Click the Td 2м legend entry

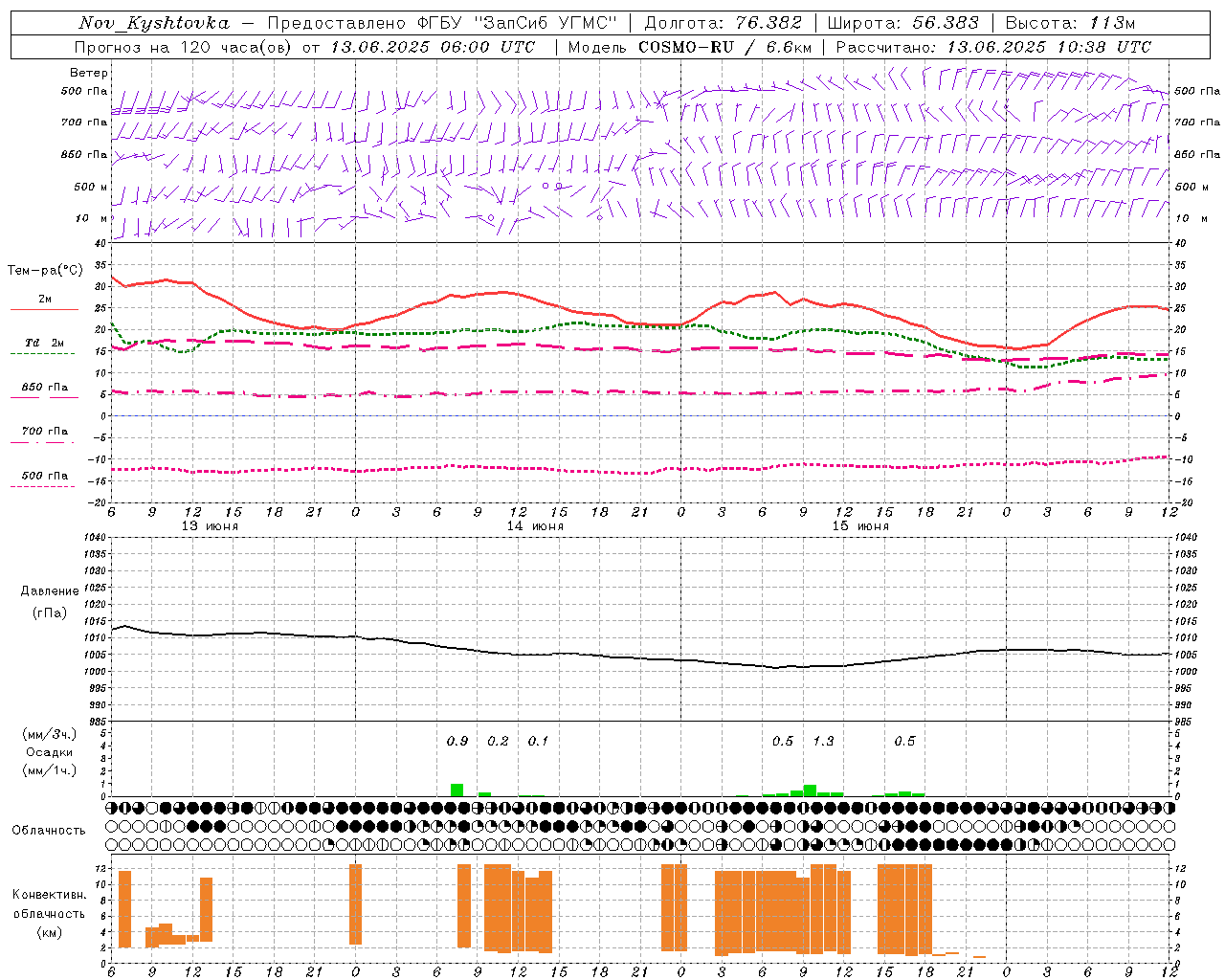click(44, 343)
